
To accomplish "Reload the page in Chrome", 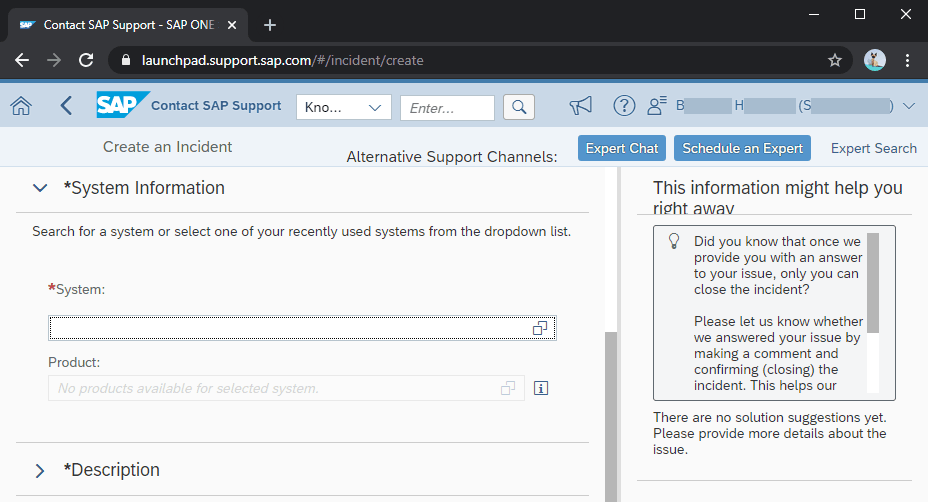I will click(86, 60).
